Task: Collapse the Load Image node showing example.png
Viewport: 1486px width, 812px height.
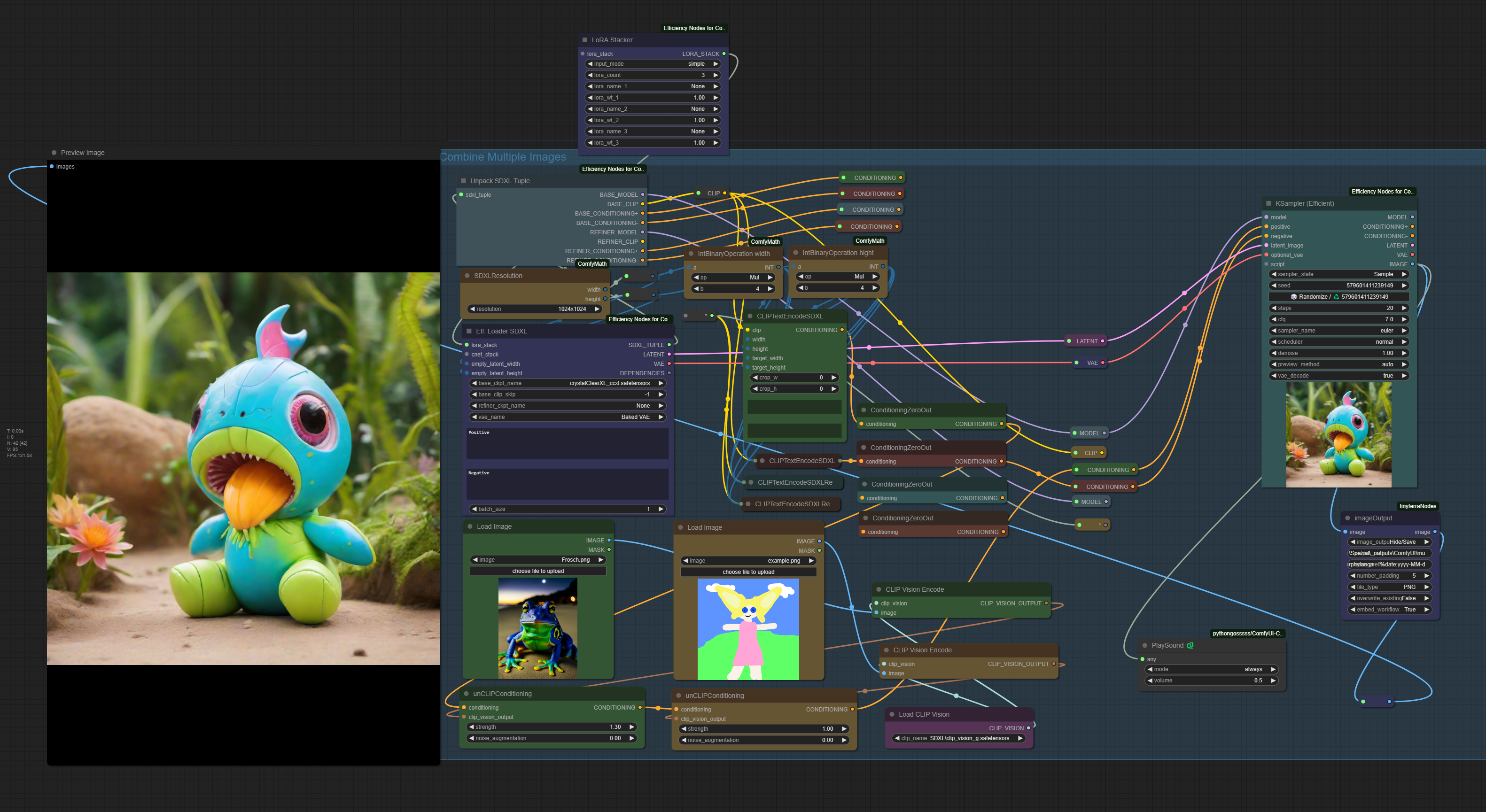Action: (x=681, y=528)
